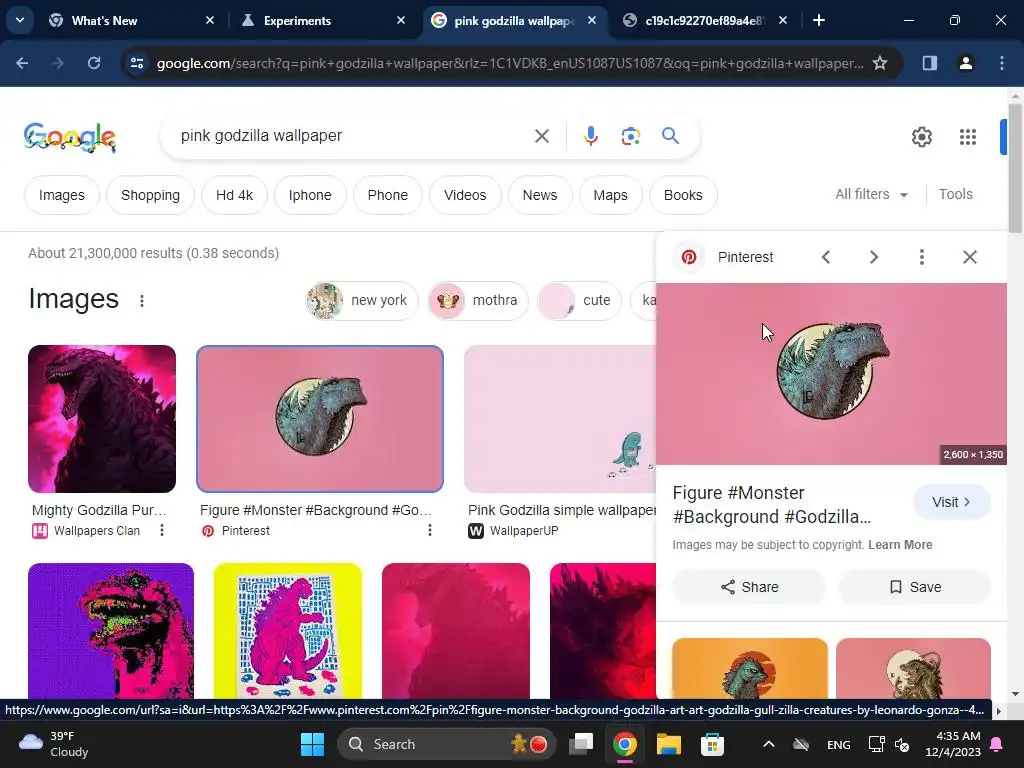Open Pink Godzilla simple wallpaper thumbnail
Viewport: 1024px width, 768px height.
pyautogui.click(x=560, y=419)
